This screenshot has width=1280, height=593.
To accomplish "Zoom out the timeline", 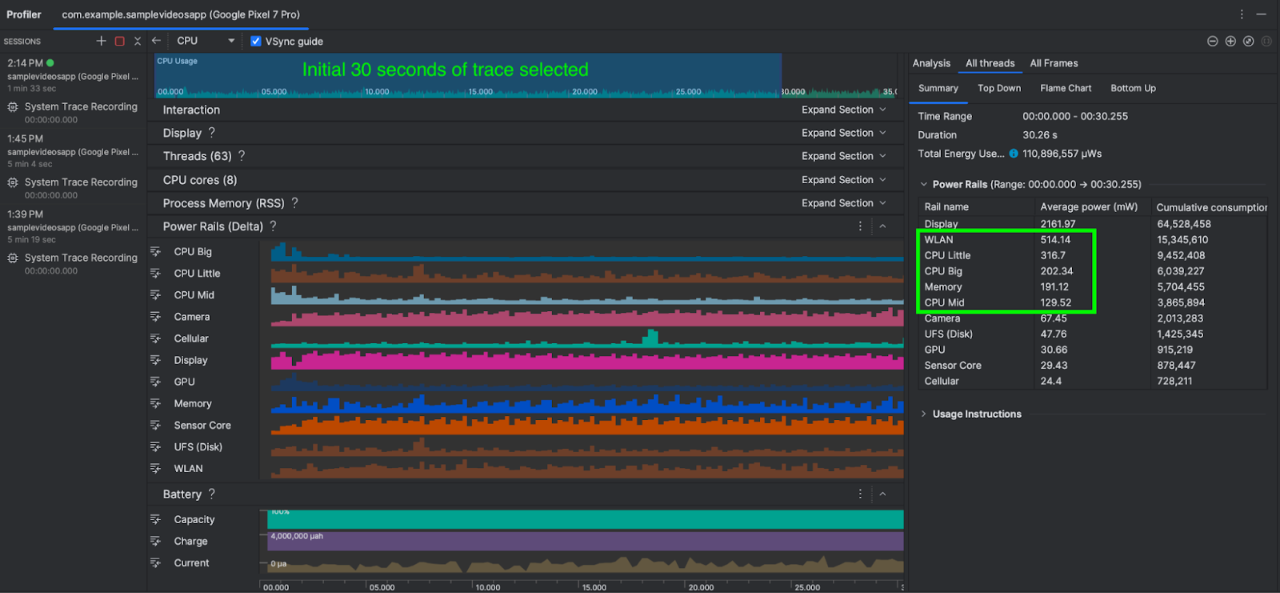I will [x=1212, y=41].
